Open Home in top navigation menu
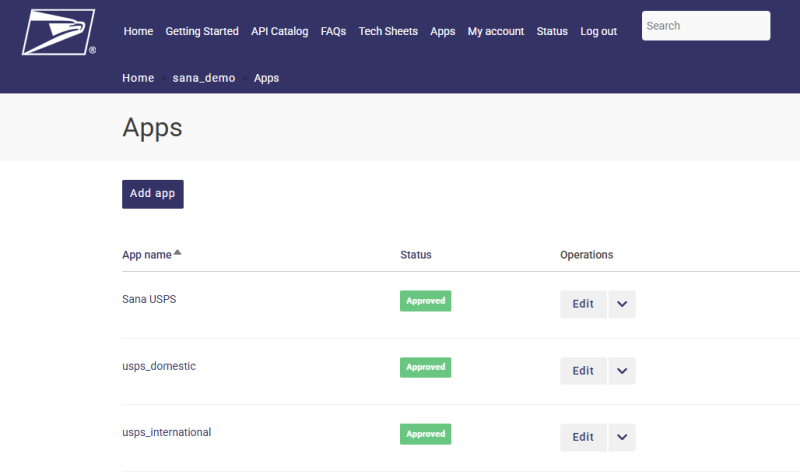800x475 pixels. pos(138,31)
